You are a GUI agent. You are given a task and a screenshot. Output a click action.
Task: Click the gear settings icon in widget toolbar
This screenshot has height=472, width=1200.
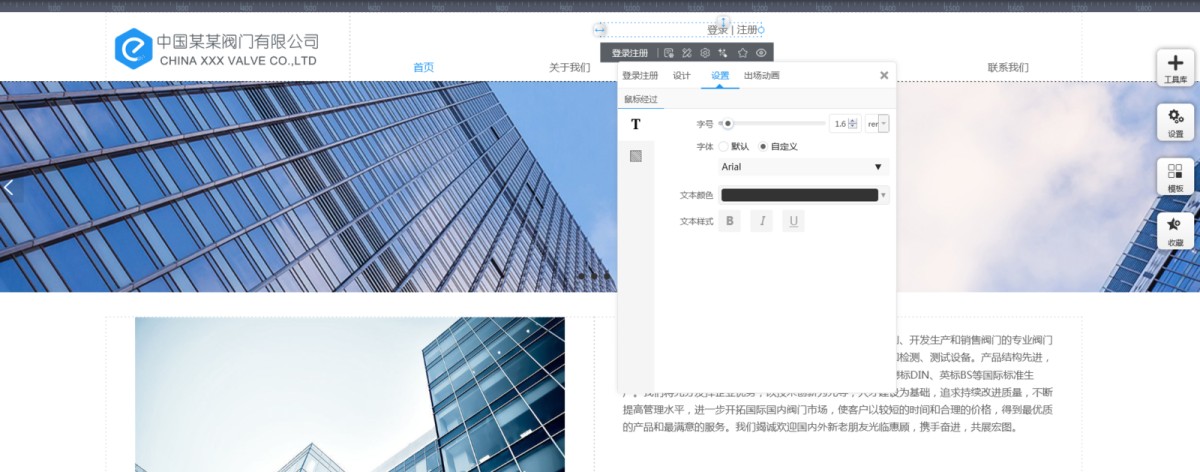[x=705, y=52]
